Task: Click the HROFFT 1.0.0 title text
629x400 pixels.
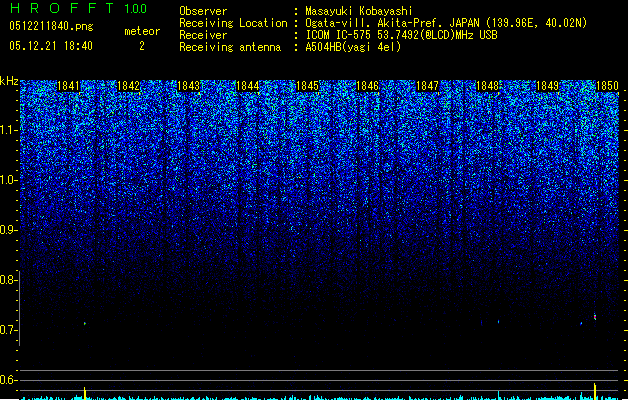Action: point(79,8)
